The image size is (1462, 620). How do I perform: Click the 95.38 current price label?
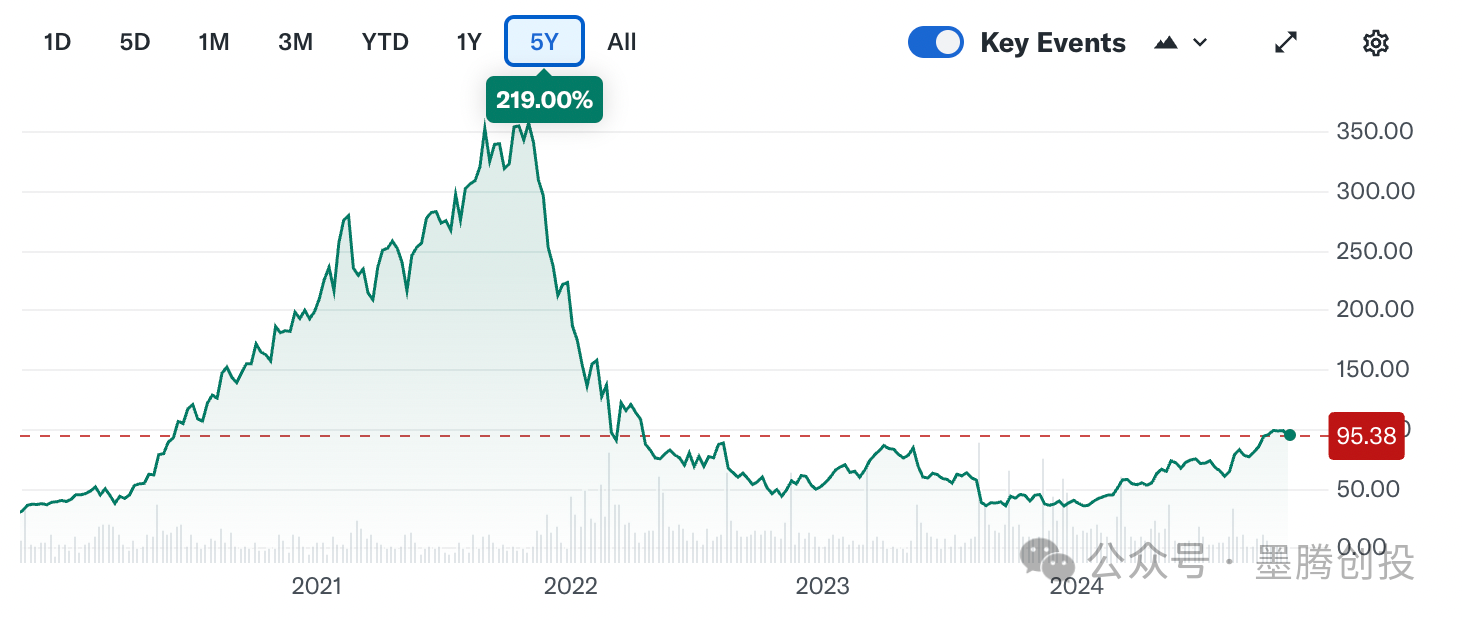1365,436
